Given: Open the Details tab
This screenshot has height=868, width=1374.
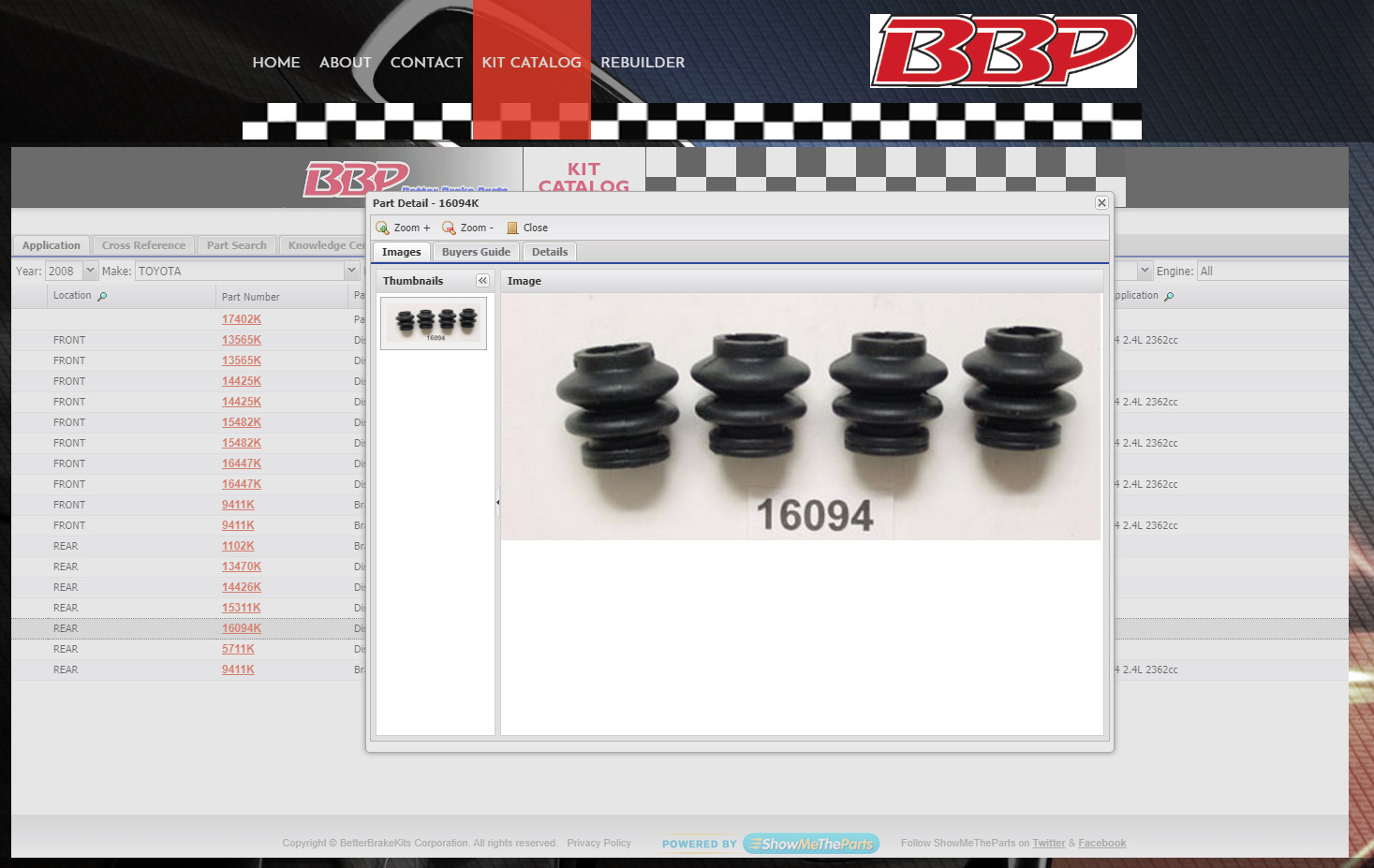Looking at the screenshot, I should pyautogui.click(x=550, y=252).
